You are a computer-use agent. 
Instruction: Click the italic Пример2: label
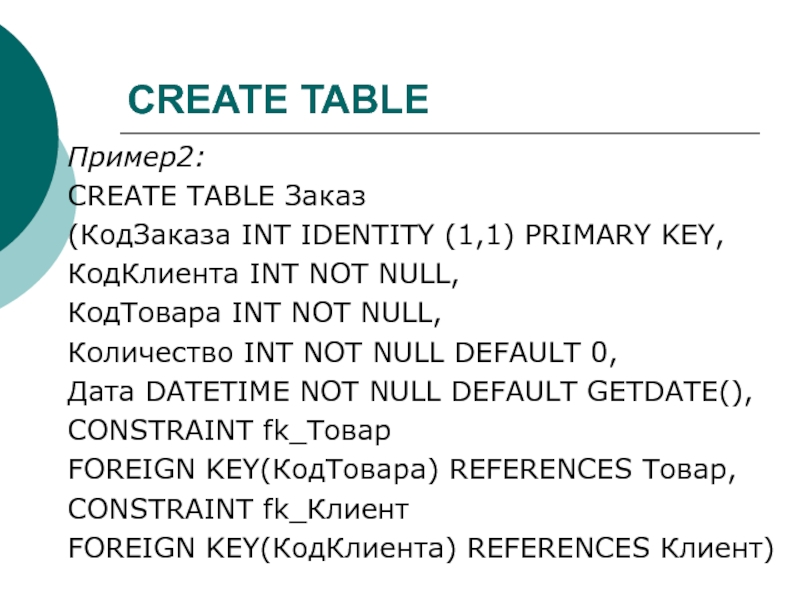point(136,157)
